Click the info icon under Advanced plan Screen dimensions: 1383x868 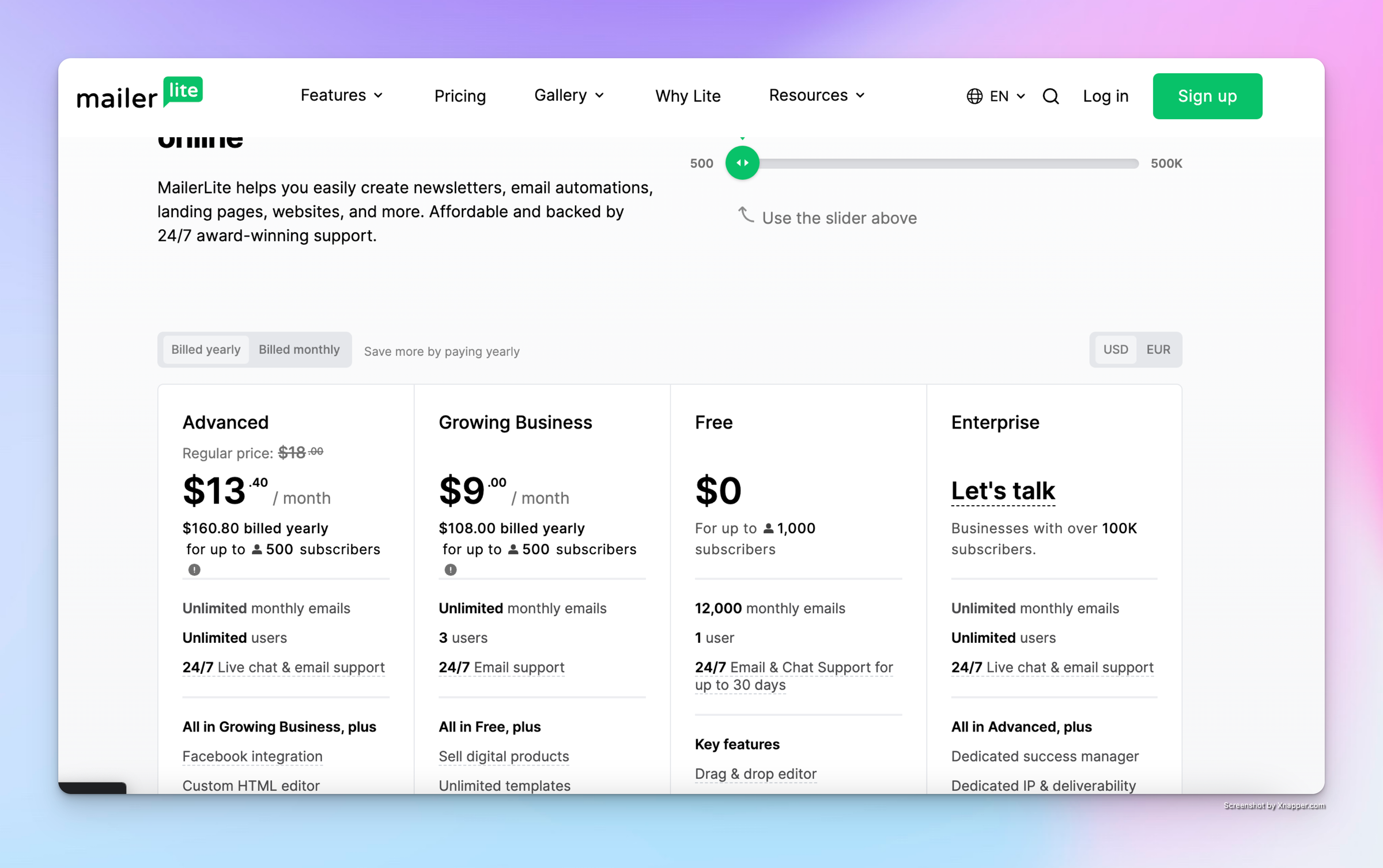pos(194,570)
